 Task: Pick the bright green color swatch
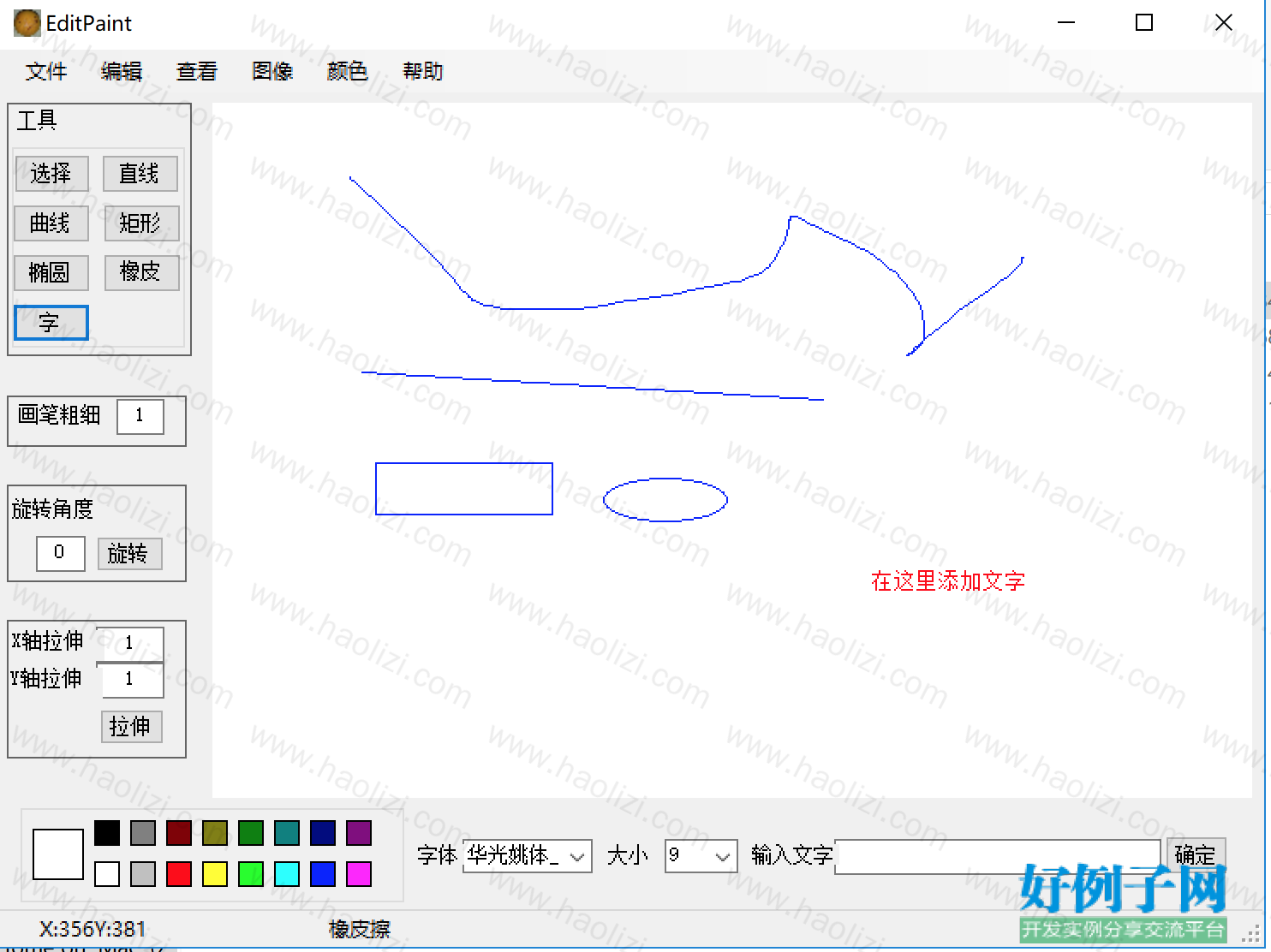(x=251, y=874)
